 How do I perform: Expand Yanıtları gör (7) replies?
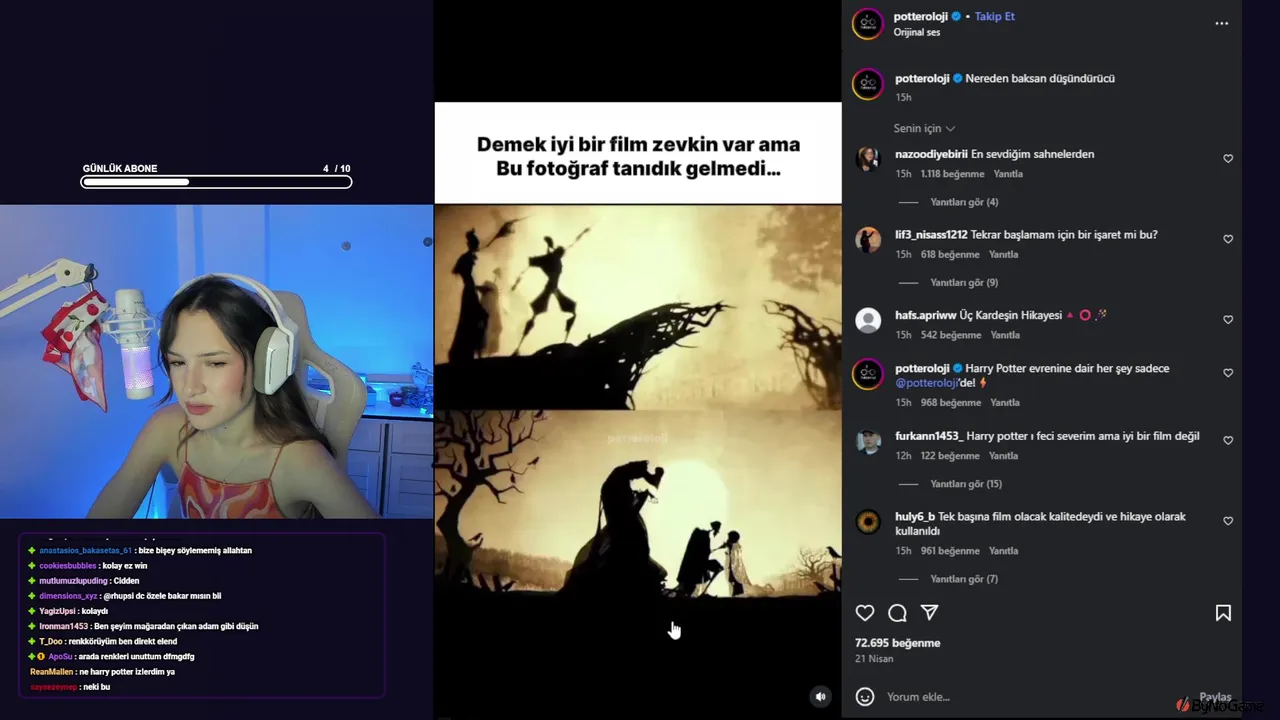tap(964, 579)
